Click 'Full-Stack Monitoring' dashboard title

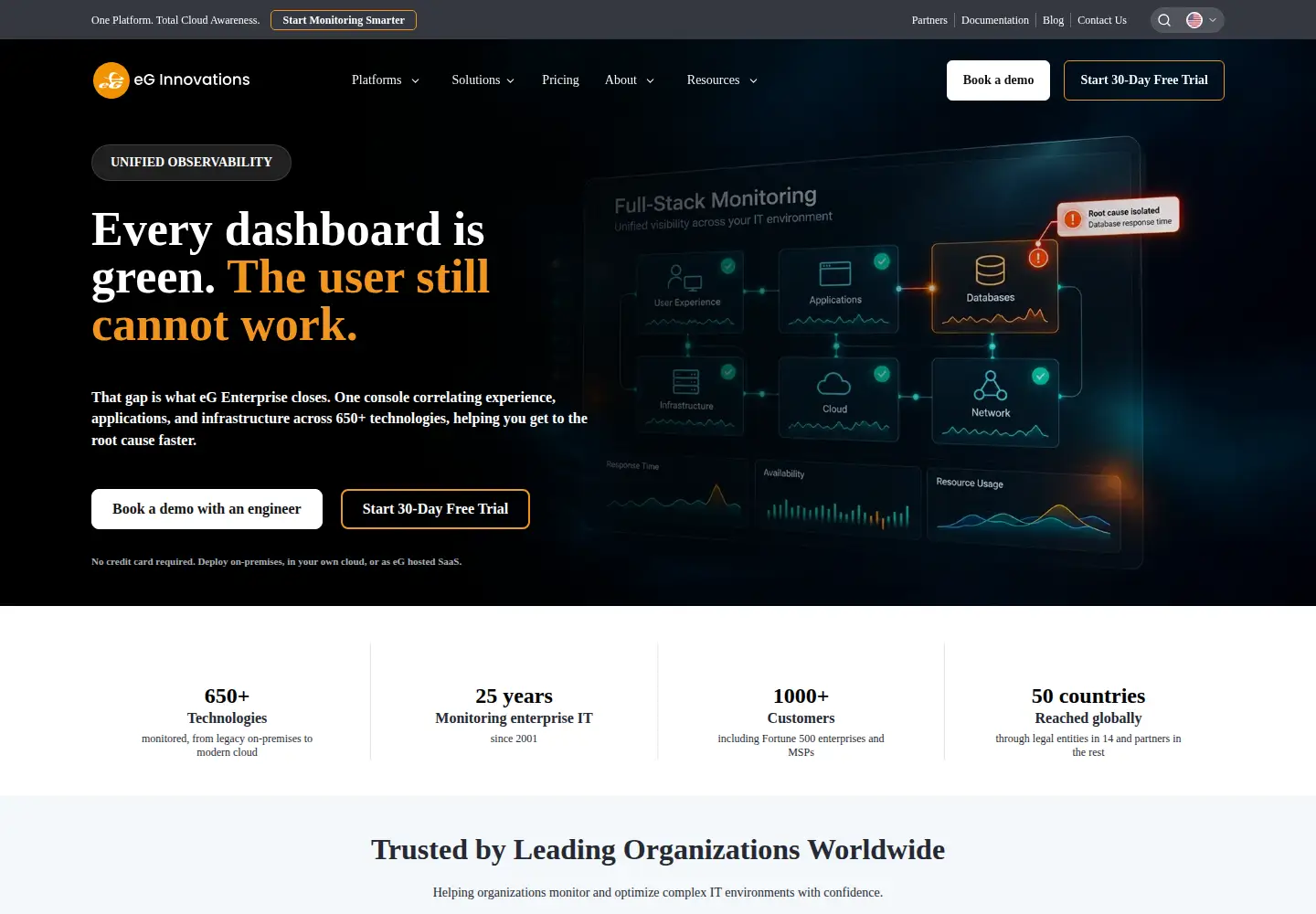point(716,200)
